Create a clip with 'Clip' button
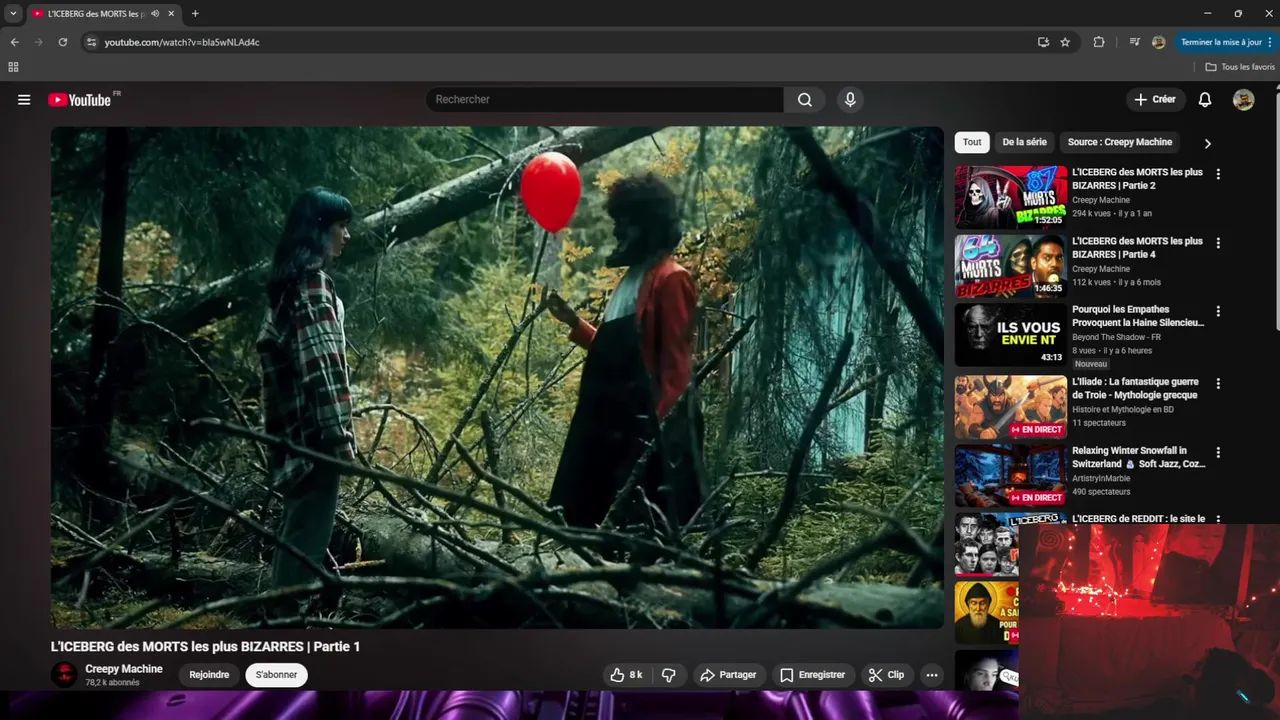The width and height of the screenshot is (1280, 720). [886, 675]
